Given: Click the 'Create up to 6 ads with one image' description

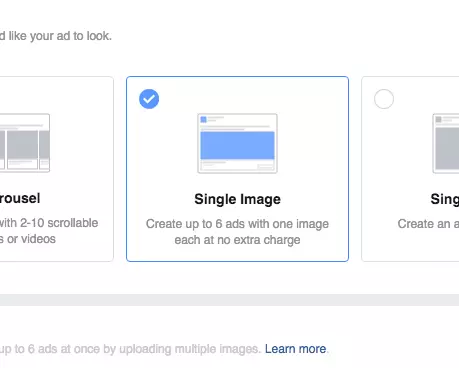Looking at the screenshot, I should point(237,232).
